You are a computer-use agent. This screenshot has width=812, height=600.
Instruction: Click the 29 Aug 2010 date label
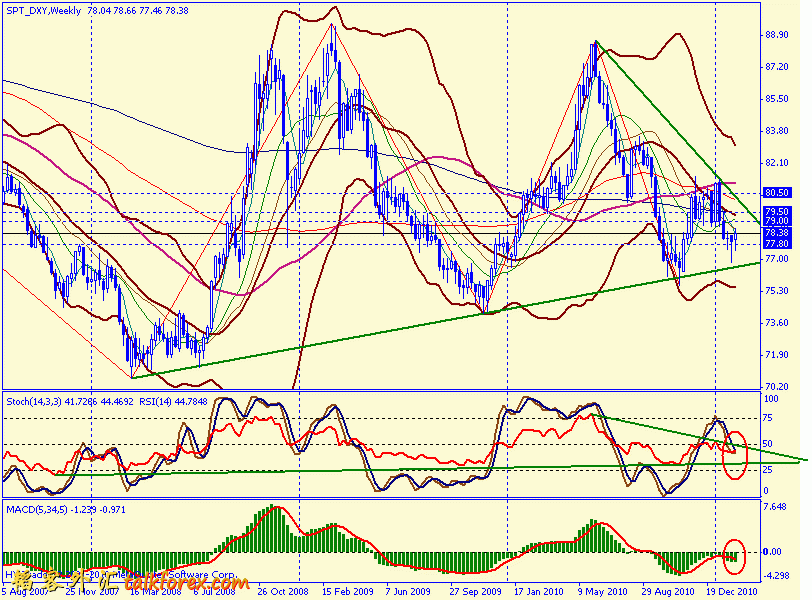(x=668, y=592)
